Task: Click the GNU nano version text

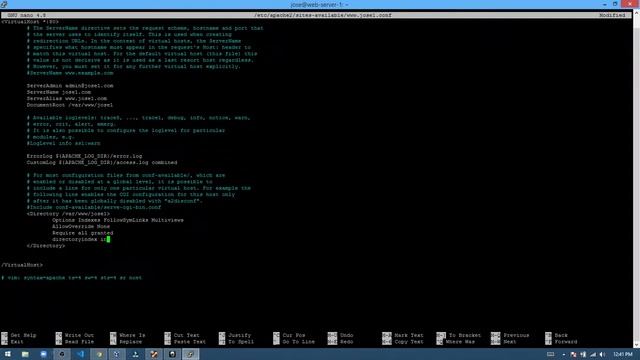Action: click(x=27, y=15)
